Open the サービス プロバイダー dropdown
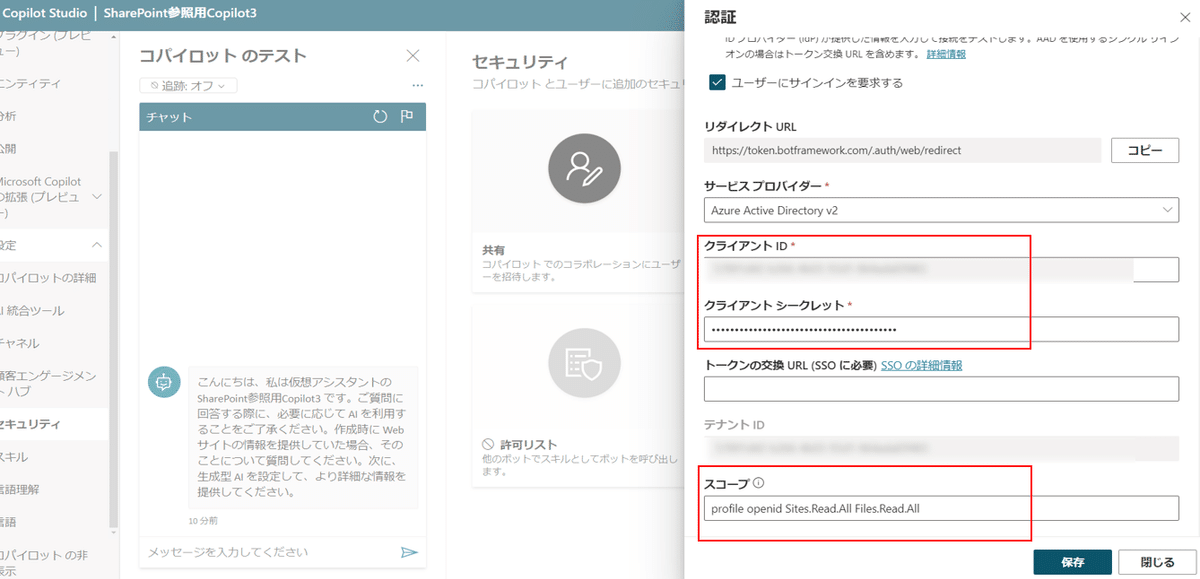 coord(941,210)
